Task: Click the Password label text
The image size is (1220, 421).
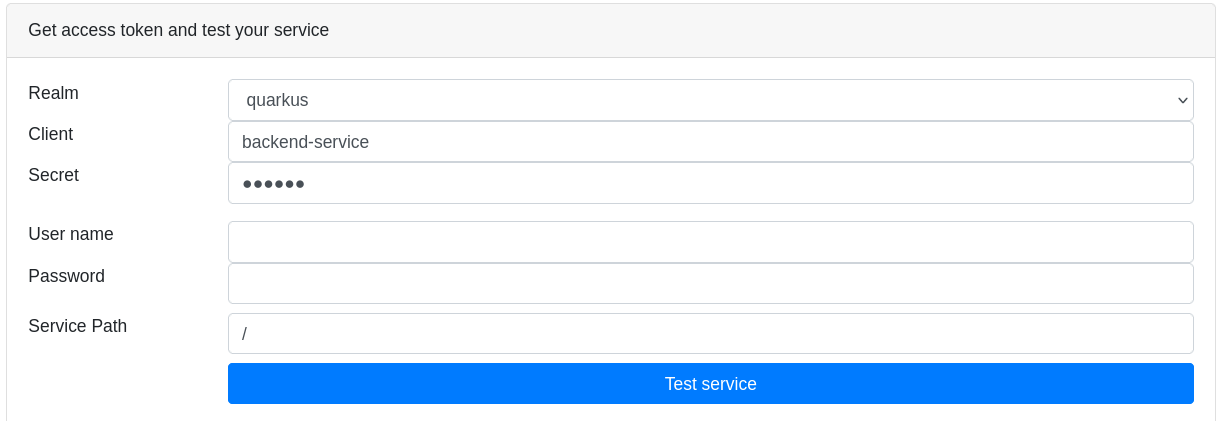Action: (x=66, y=276)
